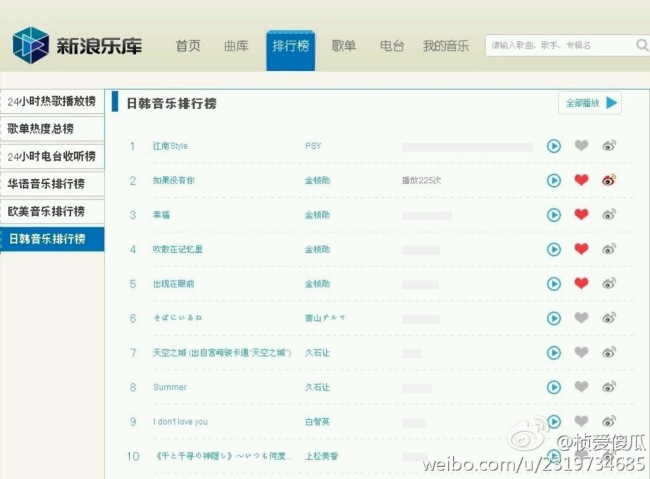Play the song 江南Style
Viewport: 650px width, 479px height.
click(x=554, y=146)
